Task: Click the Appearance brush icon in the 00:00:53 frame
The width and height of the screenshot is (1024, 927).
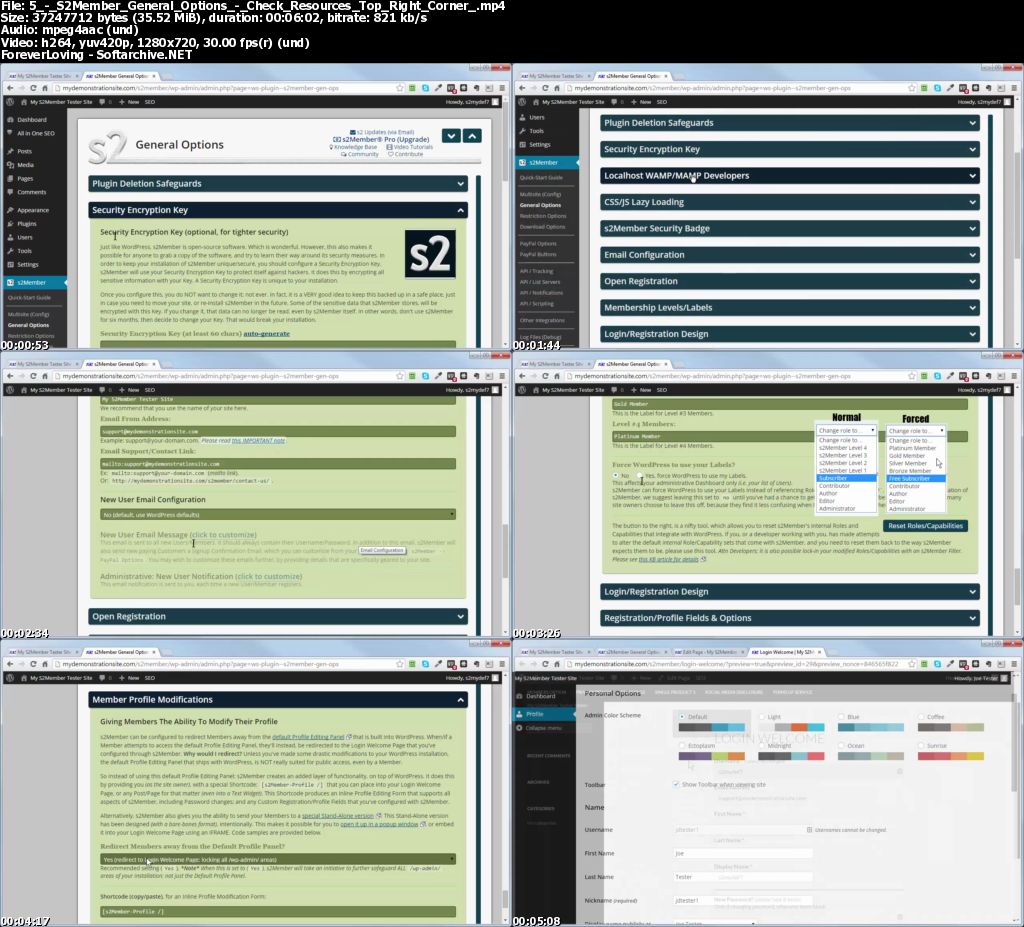Action: [x=10, y=210]
